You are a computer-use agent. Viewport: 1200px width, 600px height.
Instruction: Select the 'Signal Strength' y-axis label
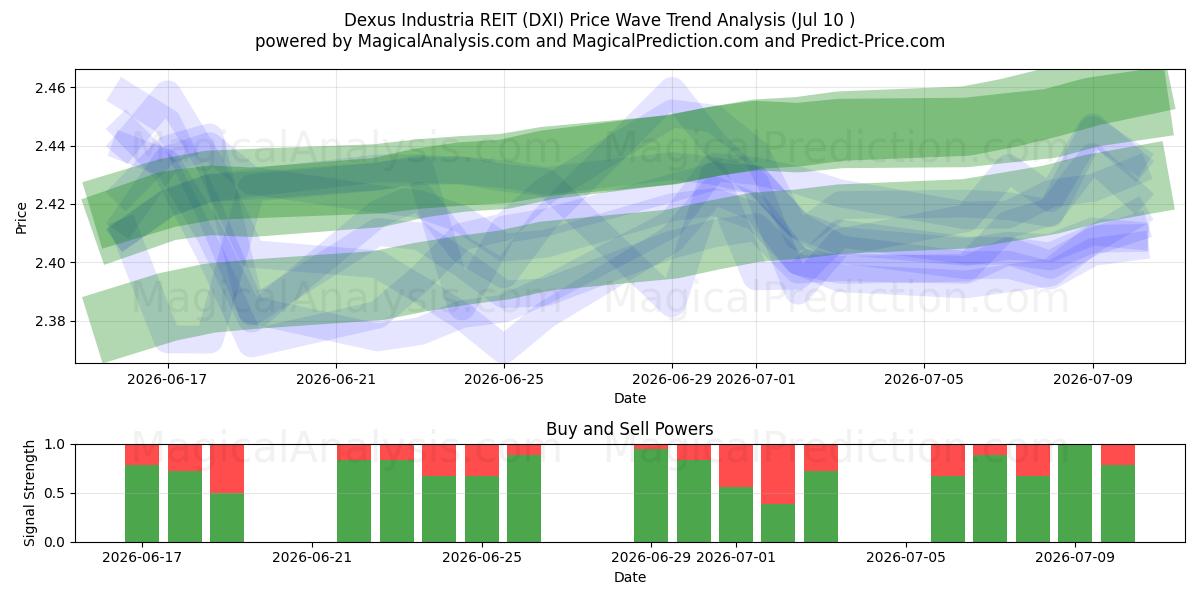29,493
